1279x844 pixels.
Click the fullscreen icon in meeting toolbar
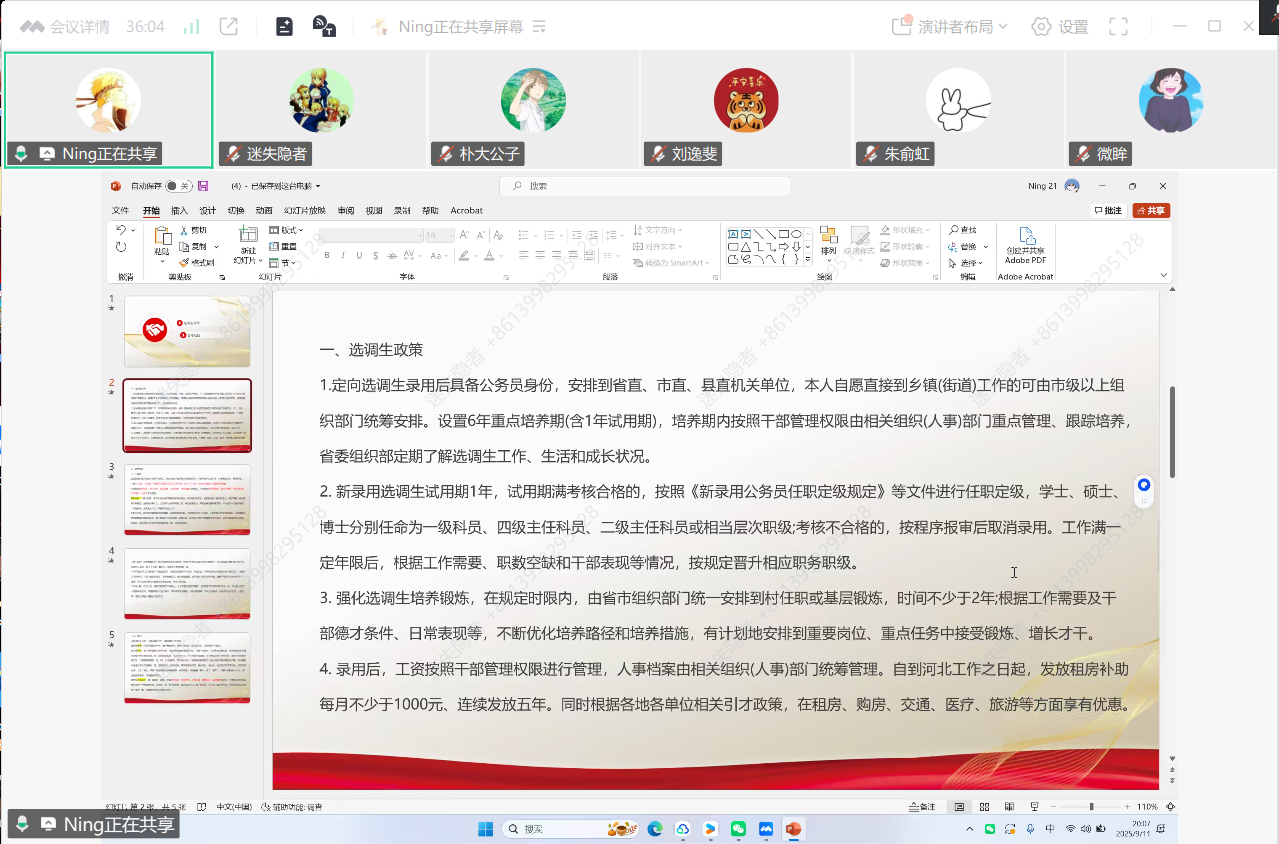click(1119, 27)
